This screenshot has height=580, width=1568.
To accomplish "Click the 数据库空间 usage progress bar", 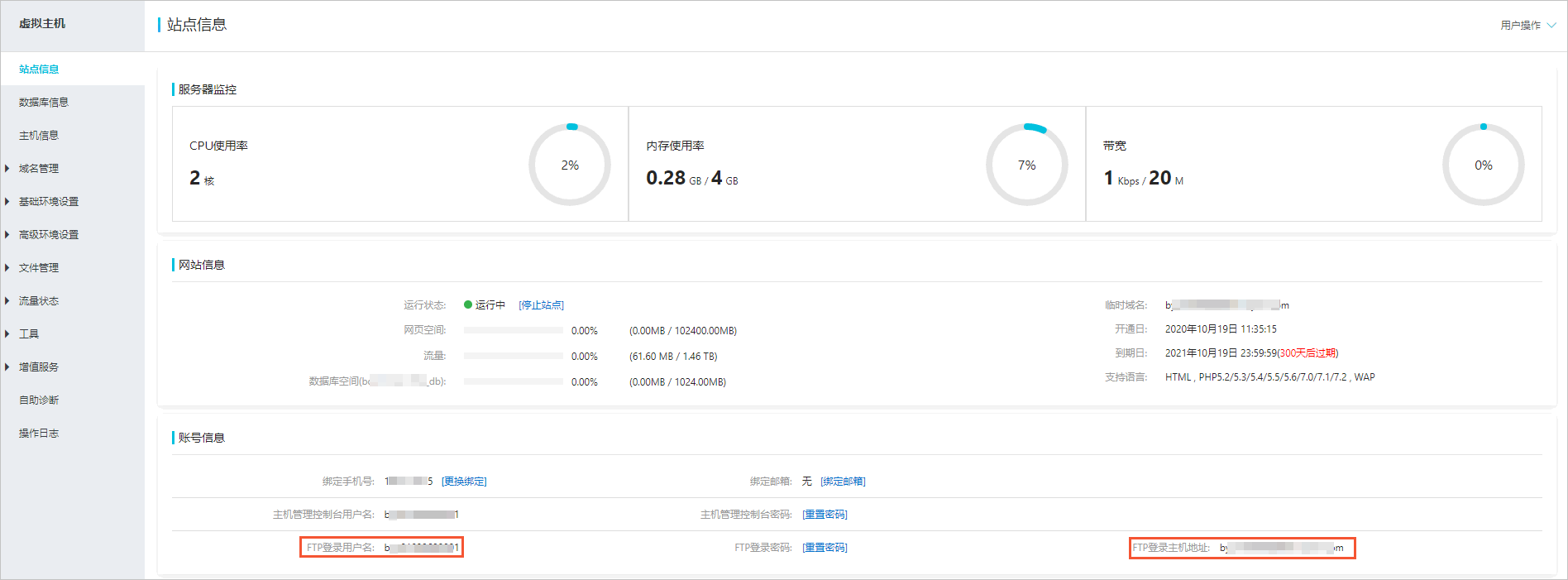I will click(x=514, y=381).
